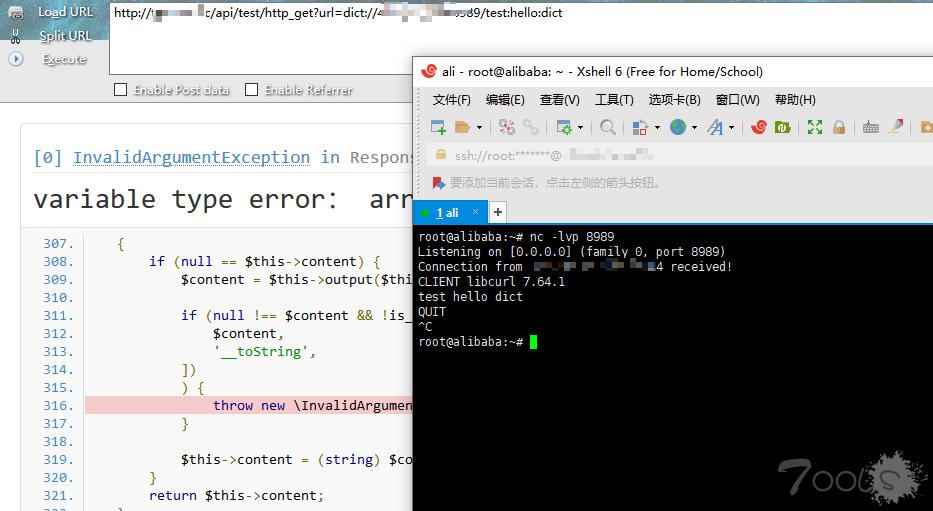Viewport: 933px width, 511px height.
Task: Click the Load URL icon
Action: tap(16, 12)
